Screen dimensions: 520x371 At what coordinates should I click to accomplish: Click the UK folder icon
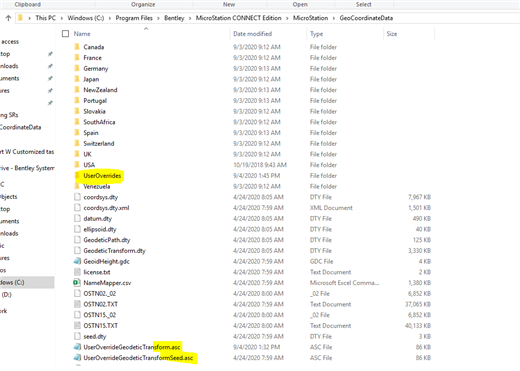[x=77, y=154]
